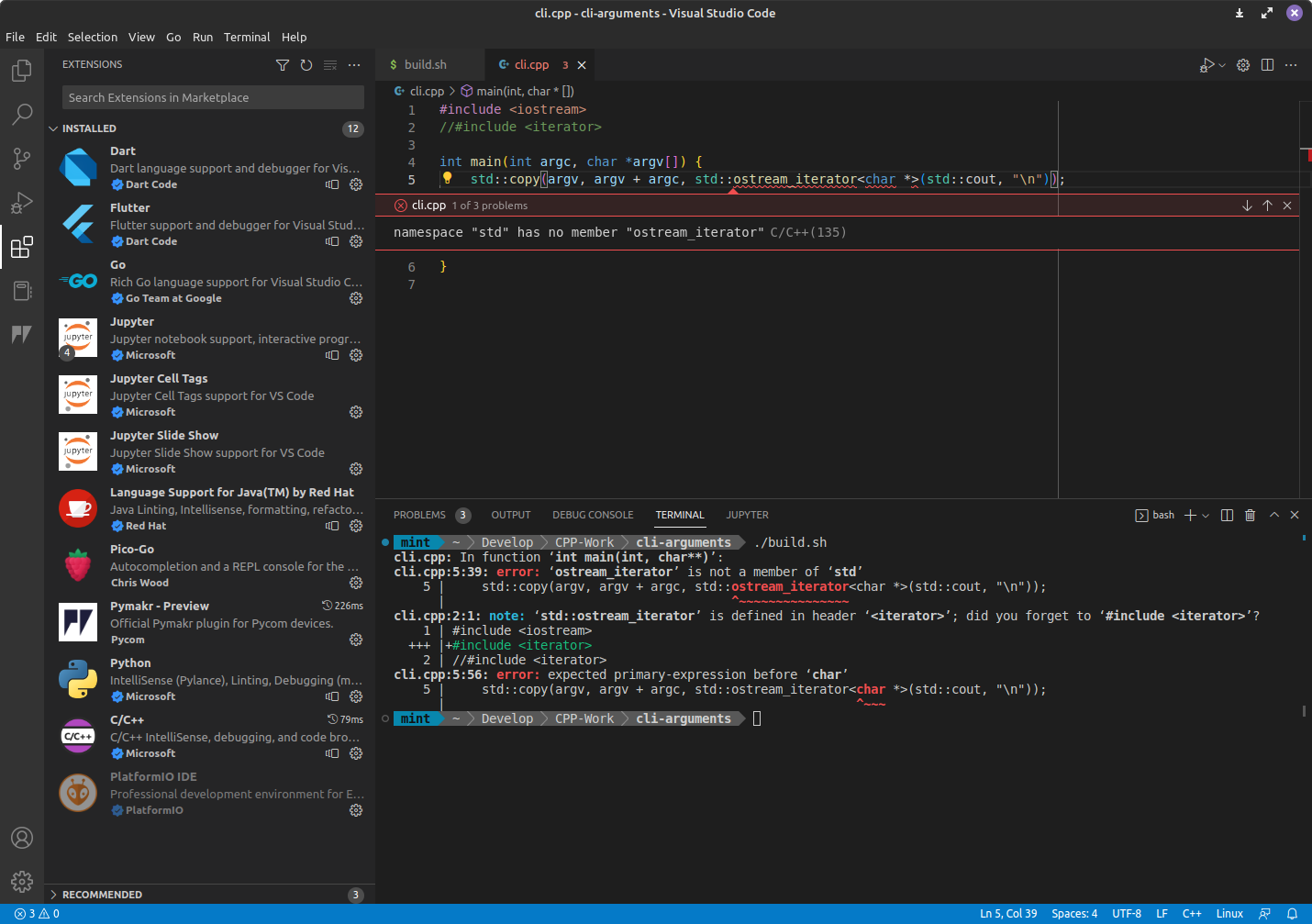The width and height of the screenshot is (1312, 924).
Task: Create a new terminal with plus
Action: coord(1190,515)
